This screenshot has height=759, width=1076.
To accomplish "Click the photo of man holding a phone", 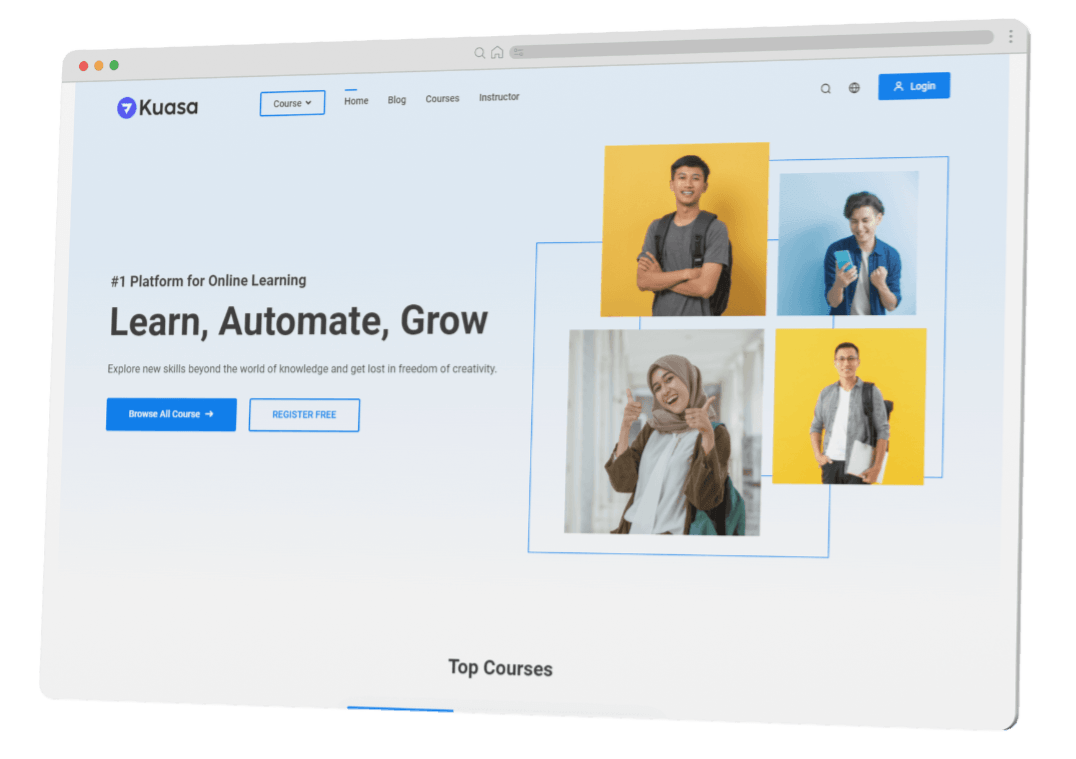I will click(x=847, y=243).
